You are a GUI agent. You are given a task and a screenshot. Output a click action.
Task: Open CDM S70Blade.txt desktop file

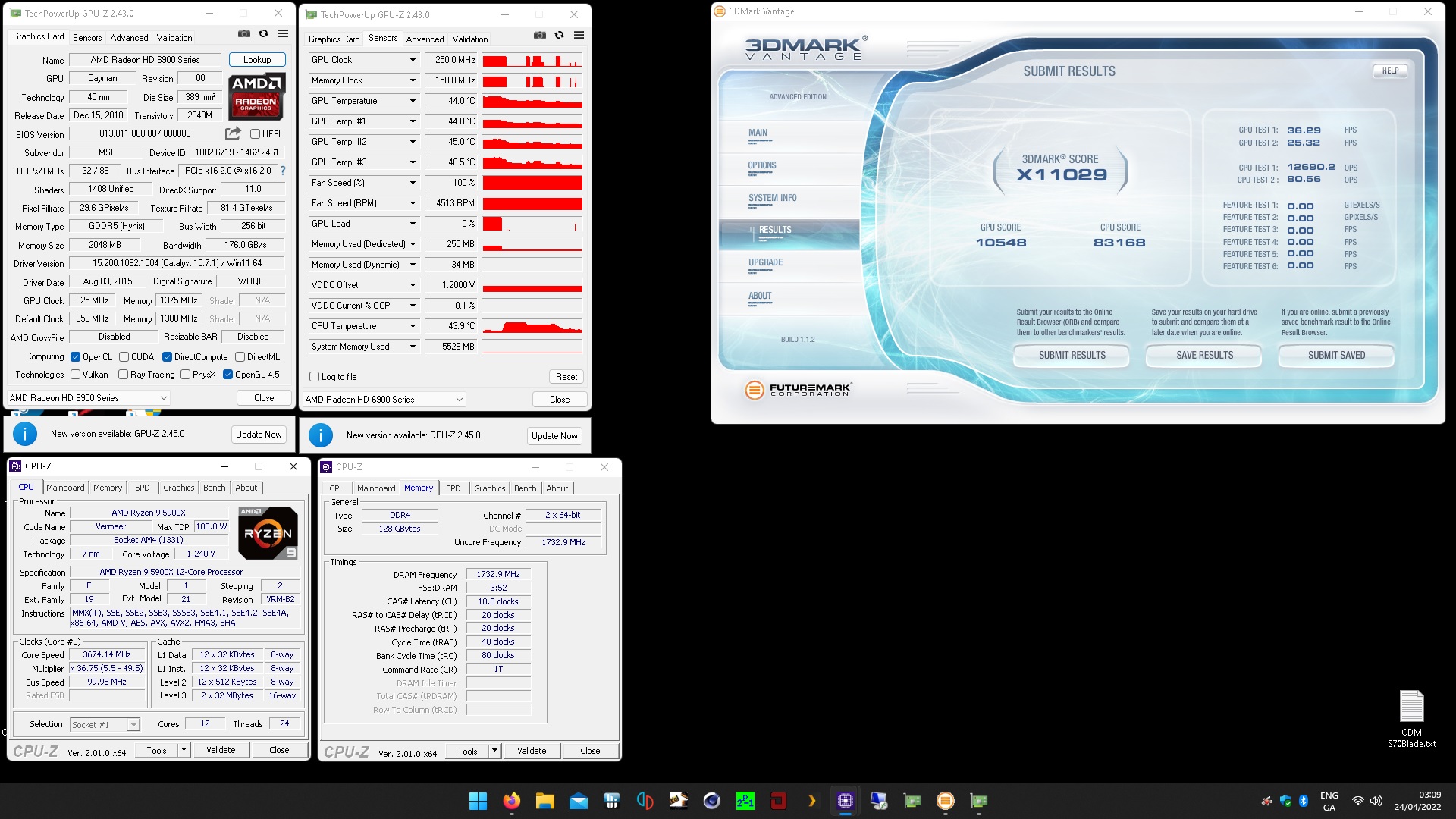point(1411,719)
